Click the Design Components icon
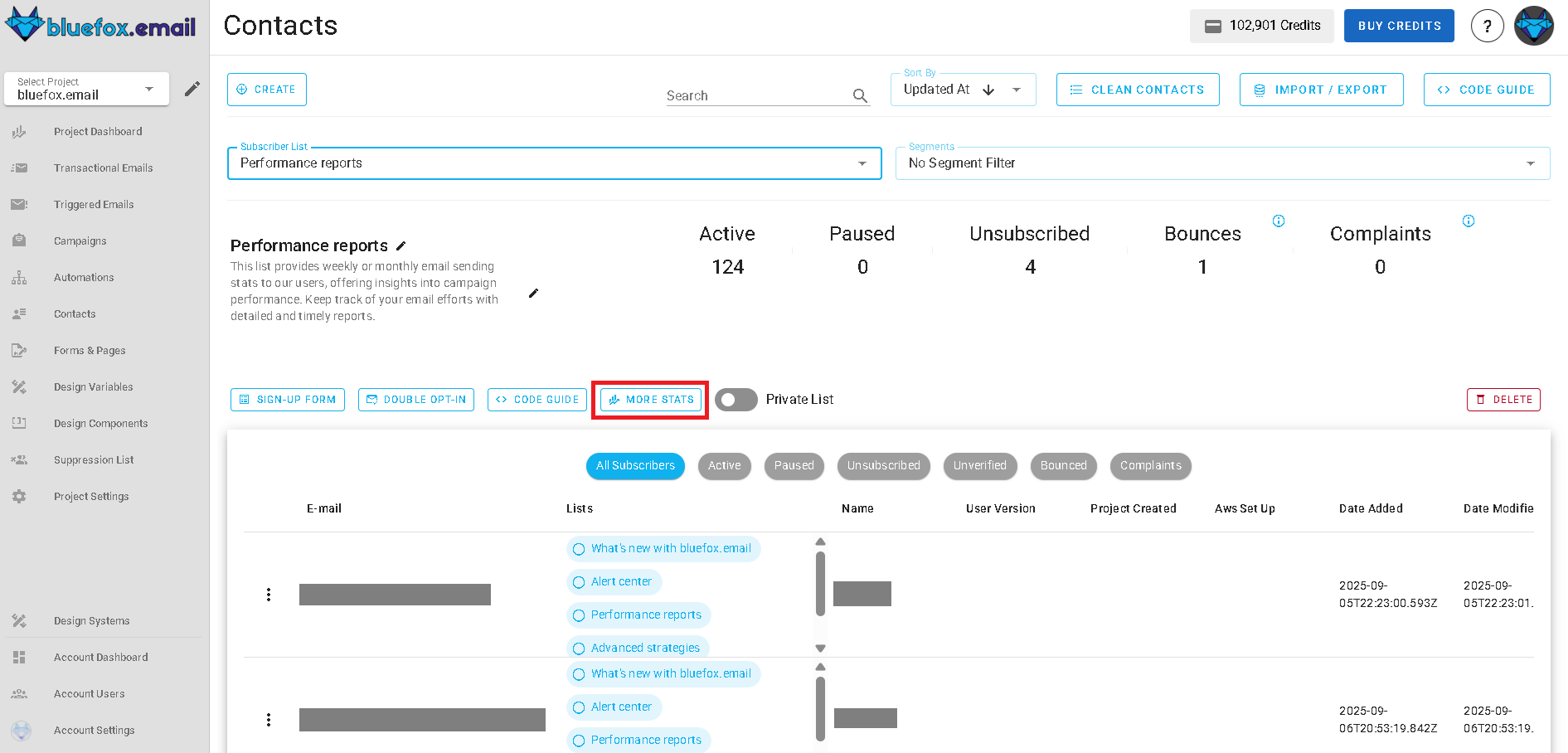This screenshot has height=753, width=1568. click(x=19, y=423)
